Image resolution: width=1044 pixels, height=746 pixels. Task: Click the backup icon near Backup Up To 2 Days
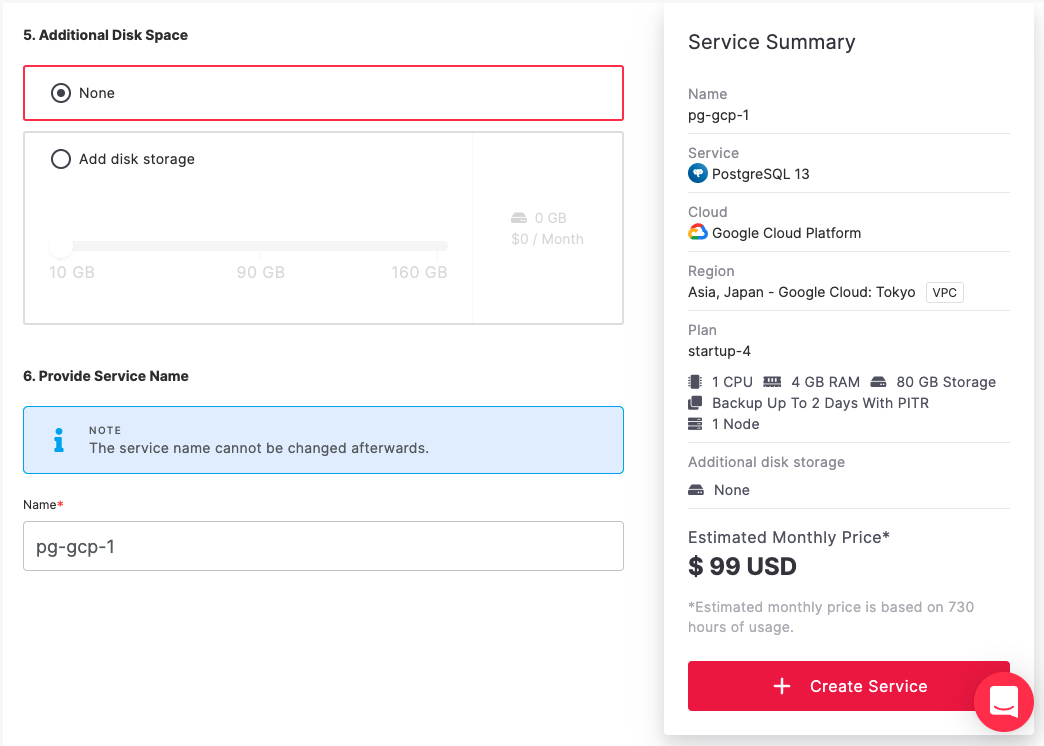click(x=696, y=403)
